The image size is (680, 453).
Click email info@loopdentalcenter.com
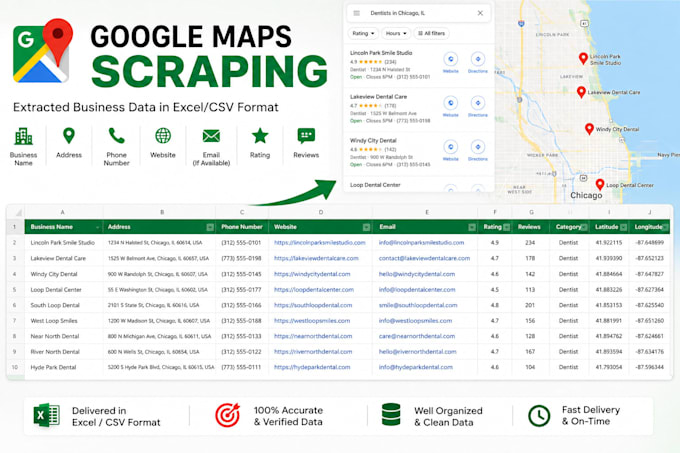click(x=417, y=290)
